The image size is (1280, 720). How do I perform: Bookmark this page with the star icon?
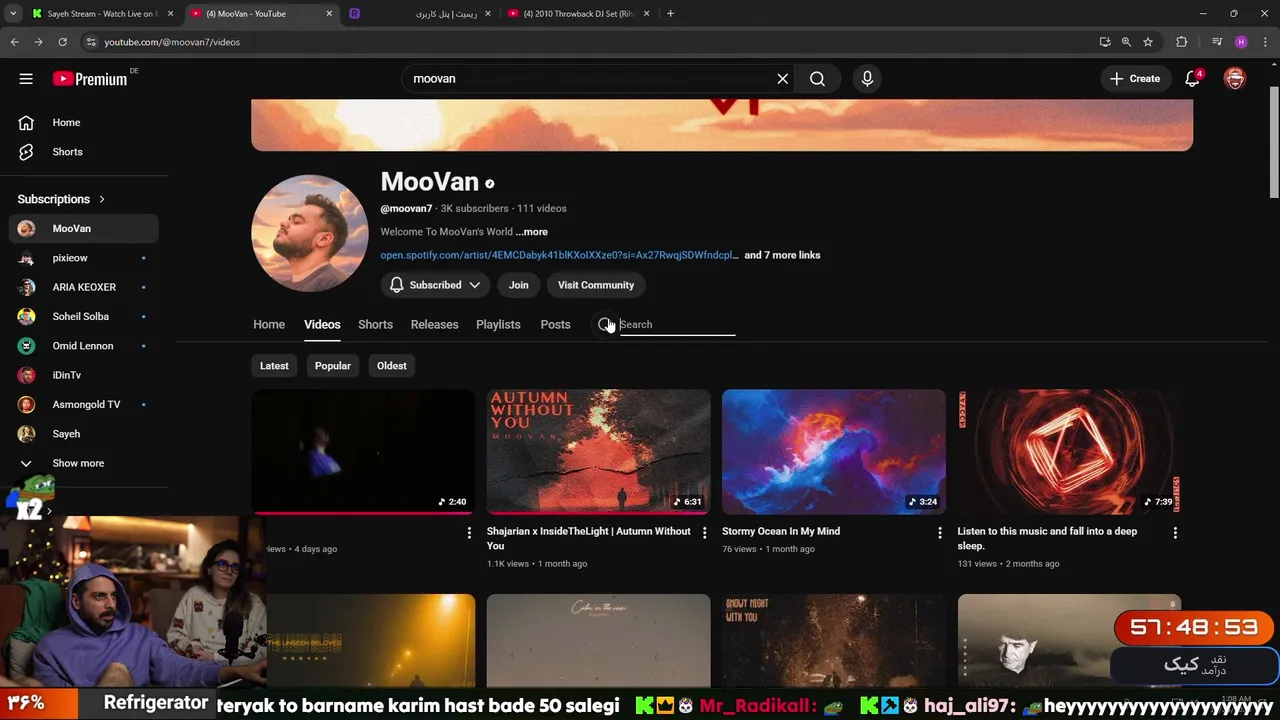click(1148, 42)
